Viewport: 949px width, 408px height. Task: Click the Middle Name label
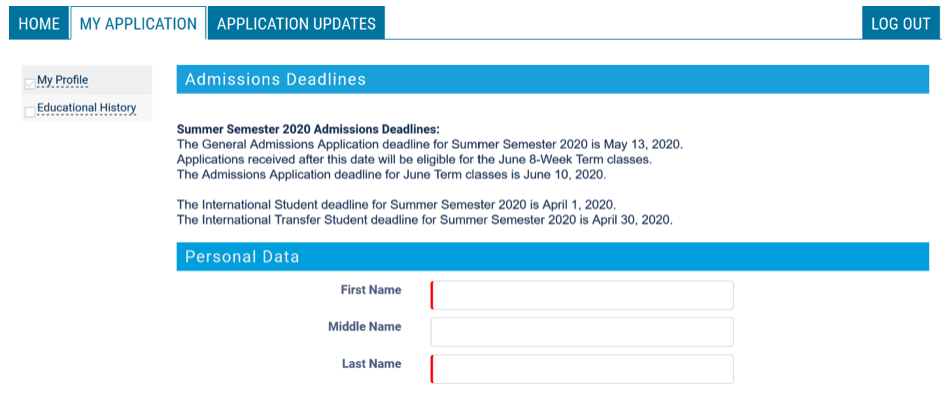[x=364, y=327]
